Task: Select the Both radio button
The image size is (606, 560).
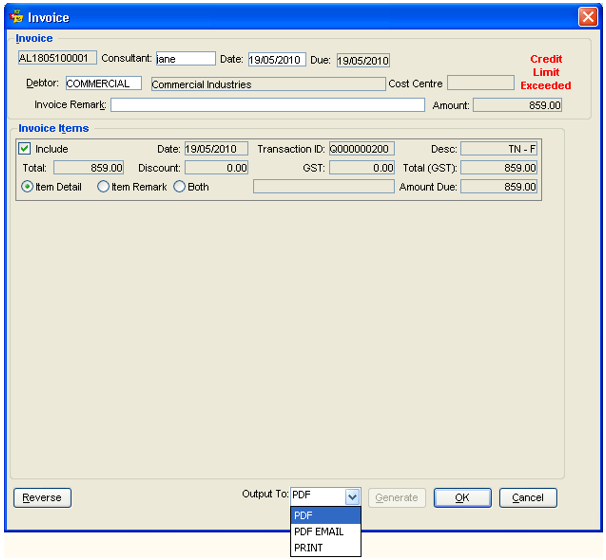Action: pos(179,187)
